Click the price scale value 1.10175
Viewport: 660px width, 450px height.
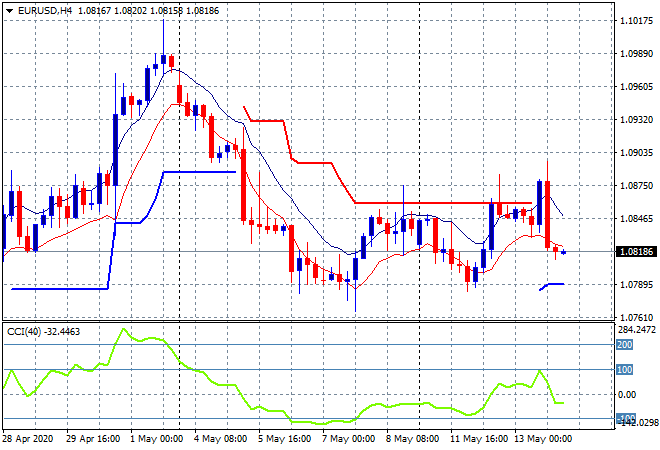(x=637, y=21)
